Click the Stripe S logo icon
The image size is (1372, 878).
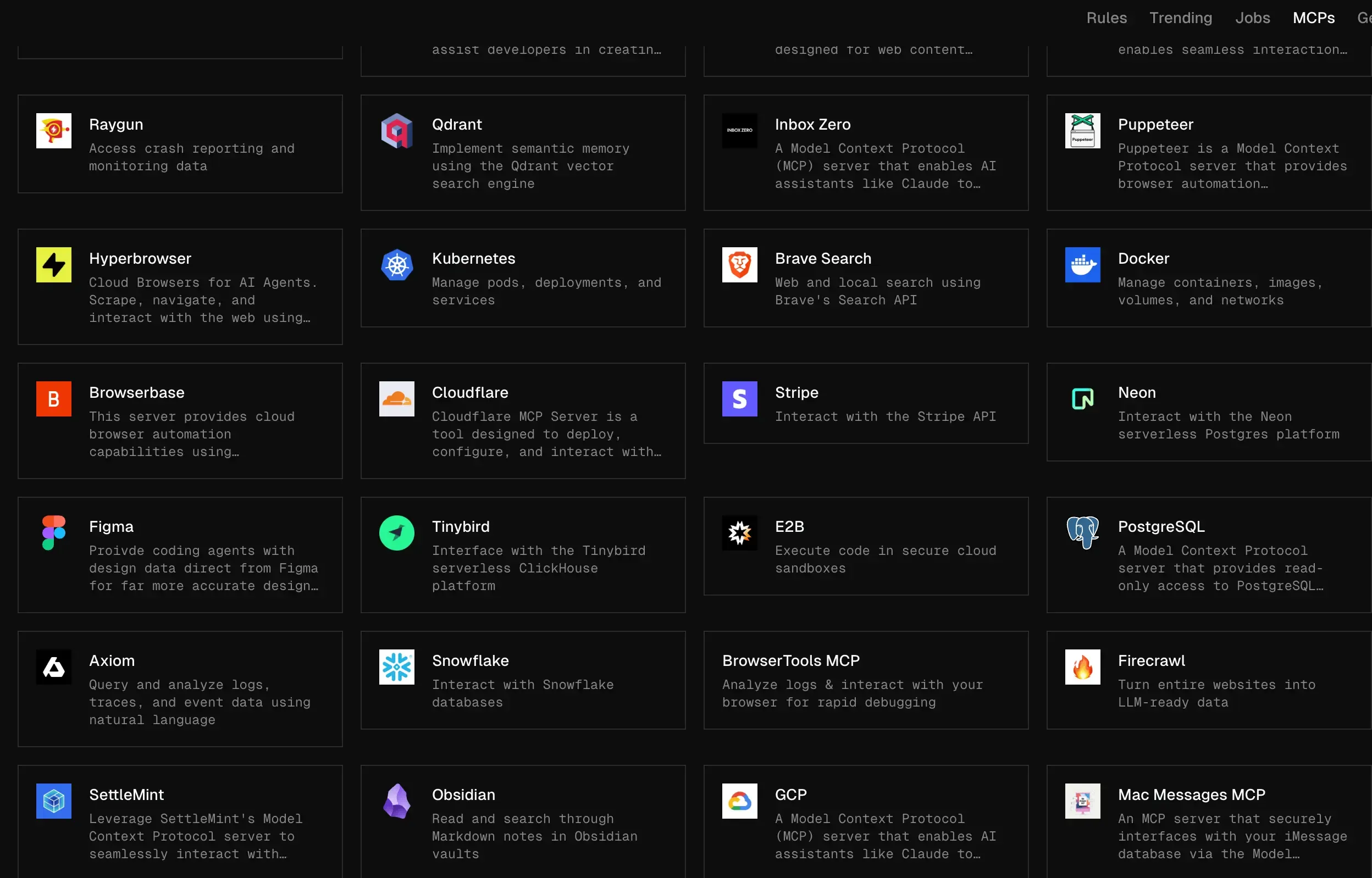pos(739,398)
